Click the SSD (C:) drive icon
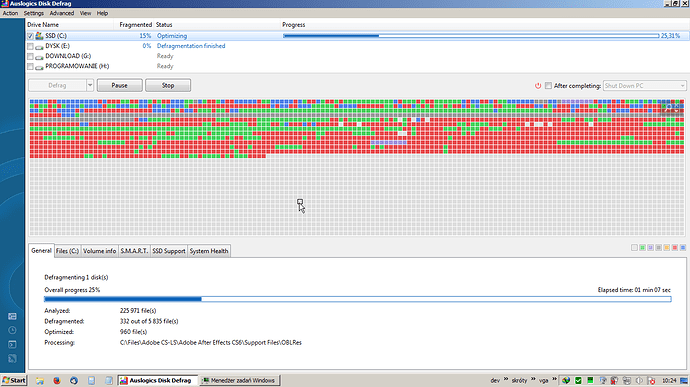Viewport: 690px width, 387px height. coord(39,36)
